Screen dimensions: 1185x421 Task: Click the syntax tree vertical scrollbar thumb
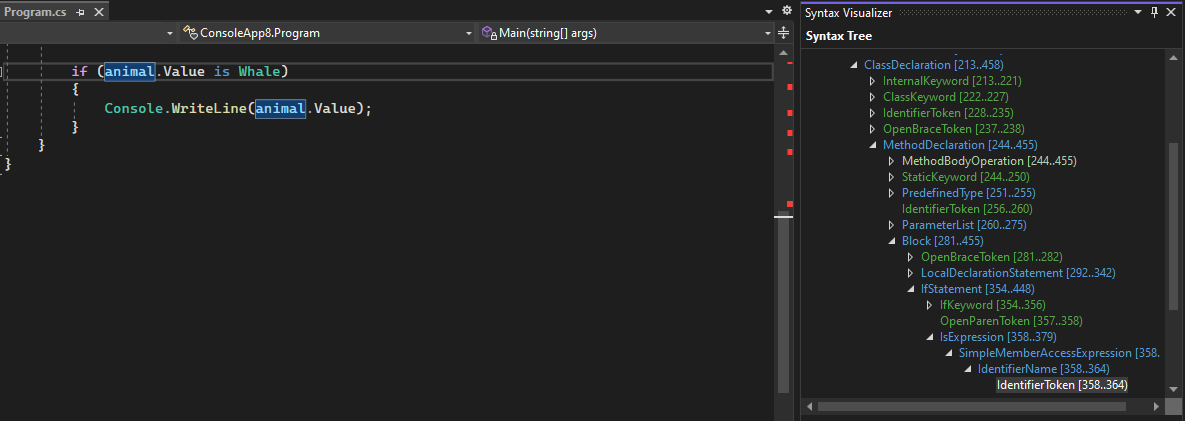(x=1173, y=226)
